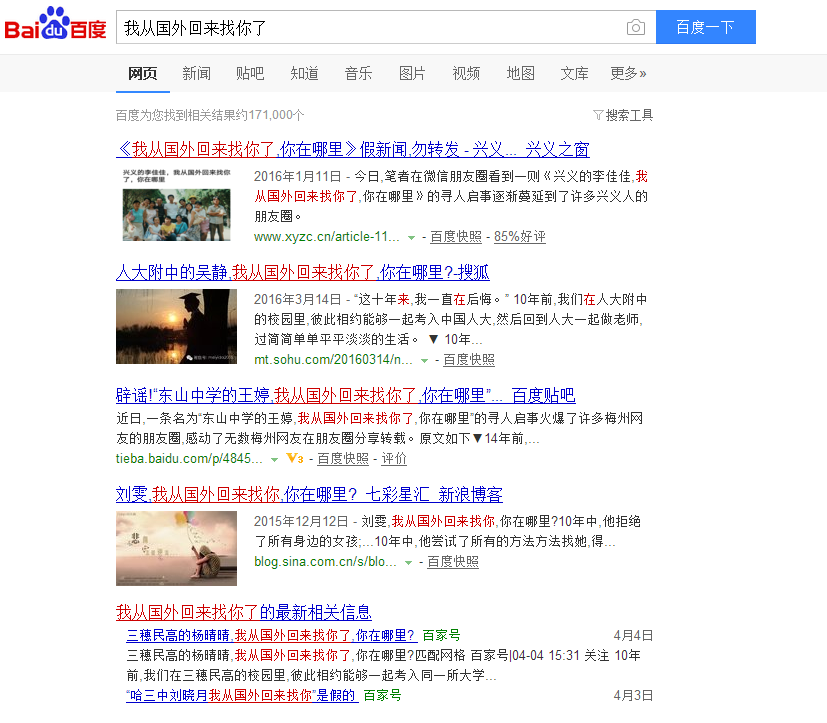Open sunset silhouette thumbnail of Sohu result

pos(176,327)
